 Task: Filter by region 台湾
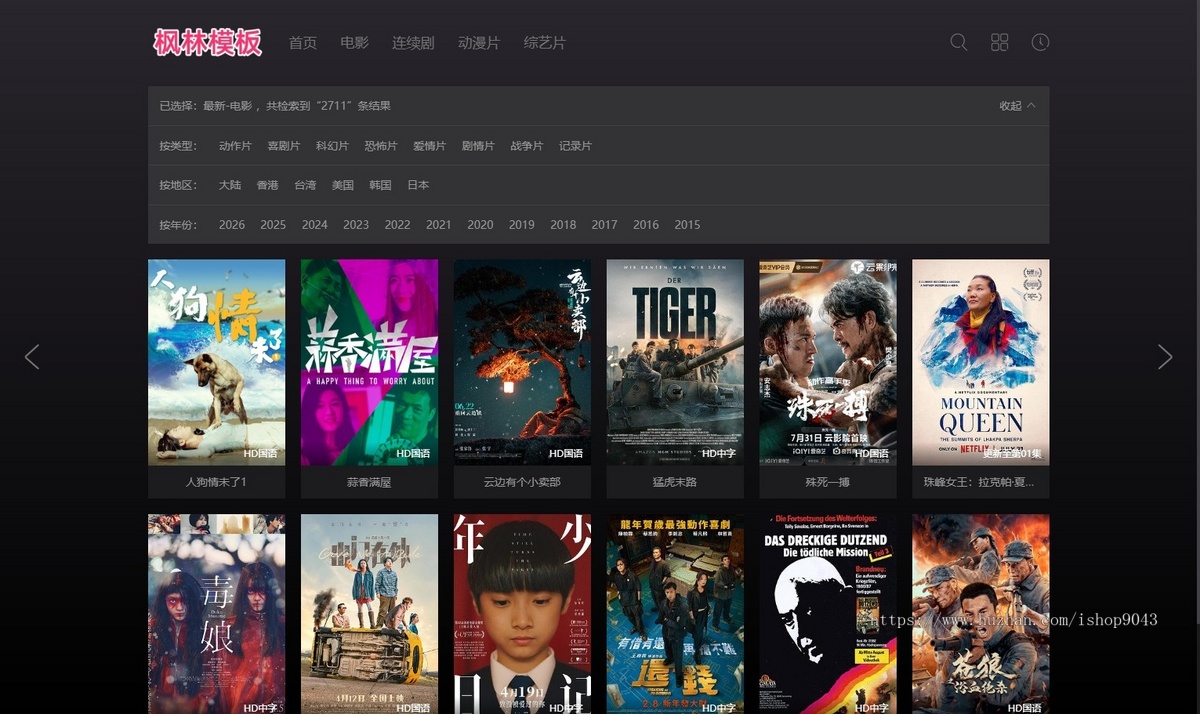305,185
